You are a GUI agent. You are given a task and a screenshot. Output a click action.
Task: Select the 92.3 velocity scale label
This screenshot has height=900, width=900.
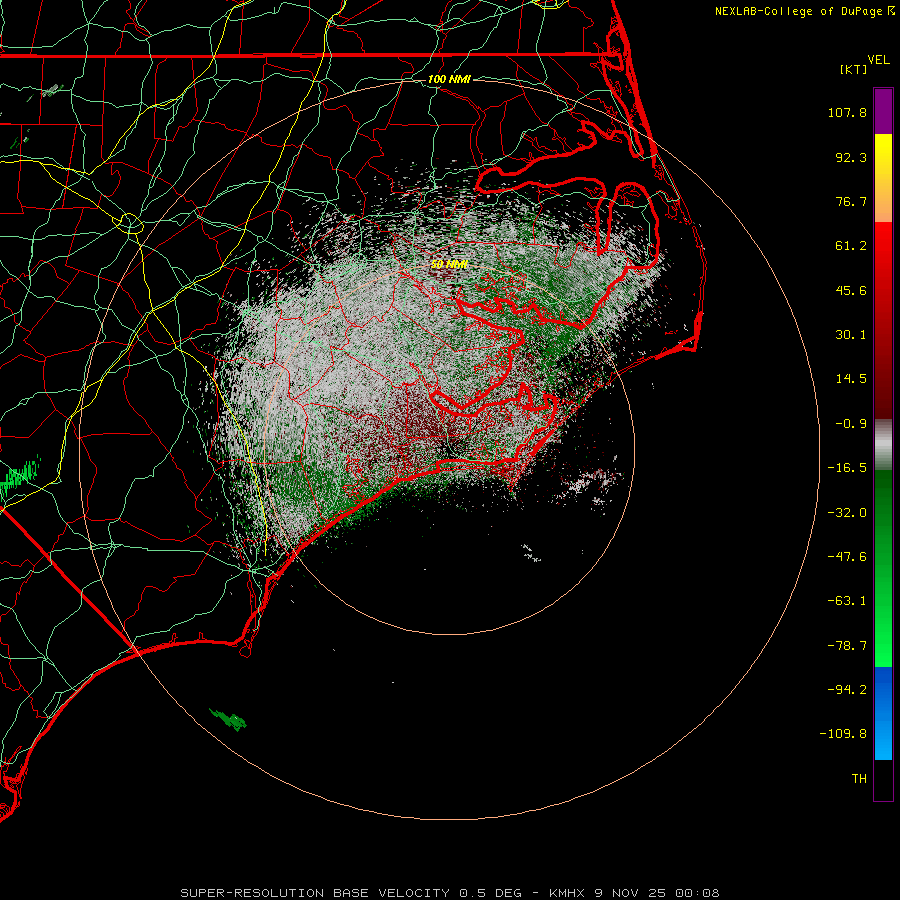coord(851,157)
